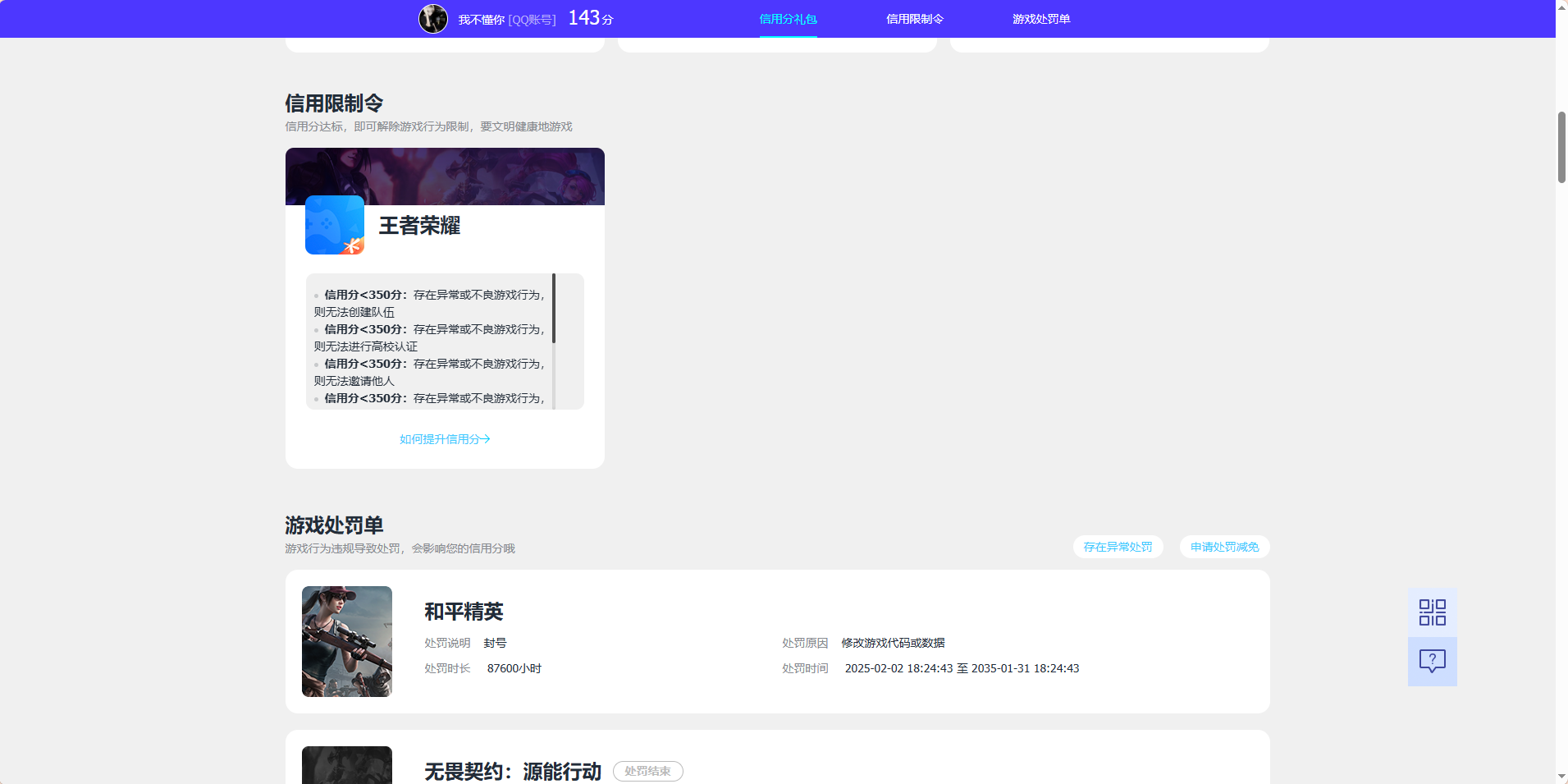The height and width of the screenshot is (784, 1568).
Task: Click the 处罚结束 status badge
Action: pyautogui.click(x=648, y=772)
